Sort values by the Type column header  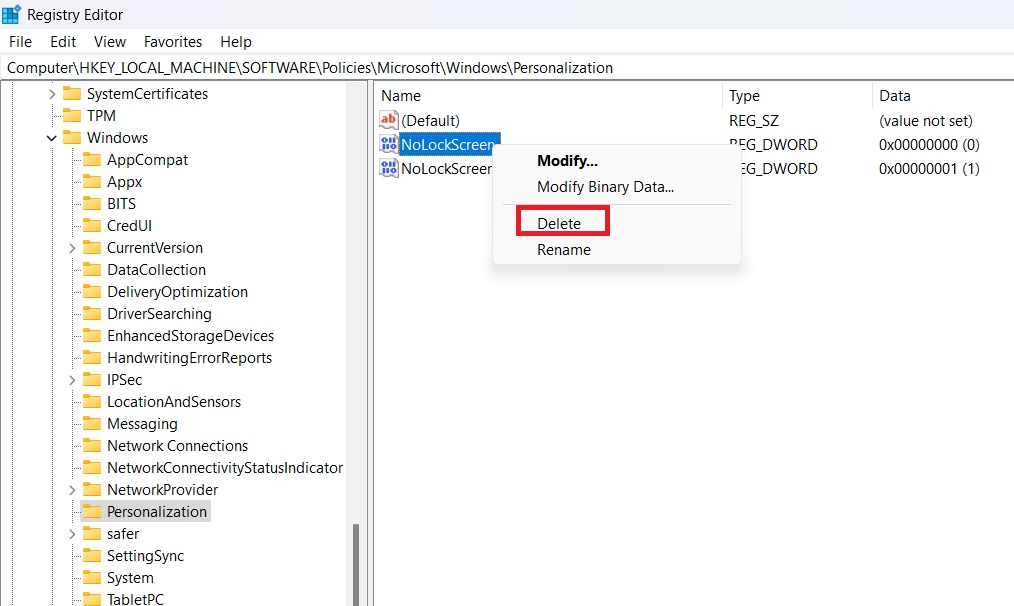(x=743, y=95)
